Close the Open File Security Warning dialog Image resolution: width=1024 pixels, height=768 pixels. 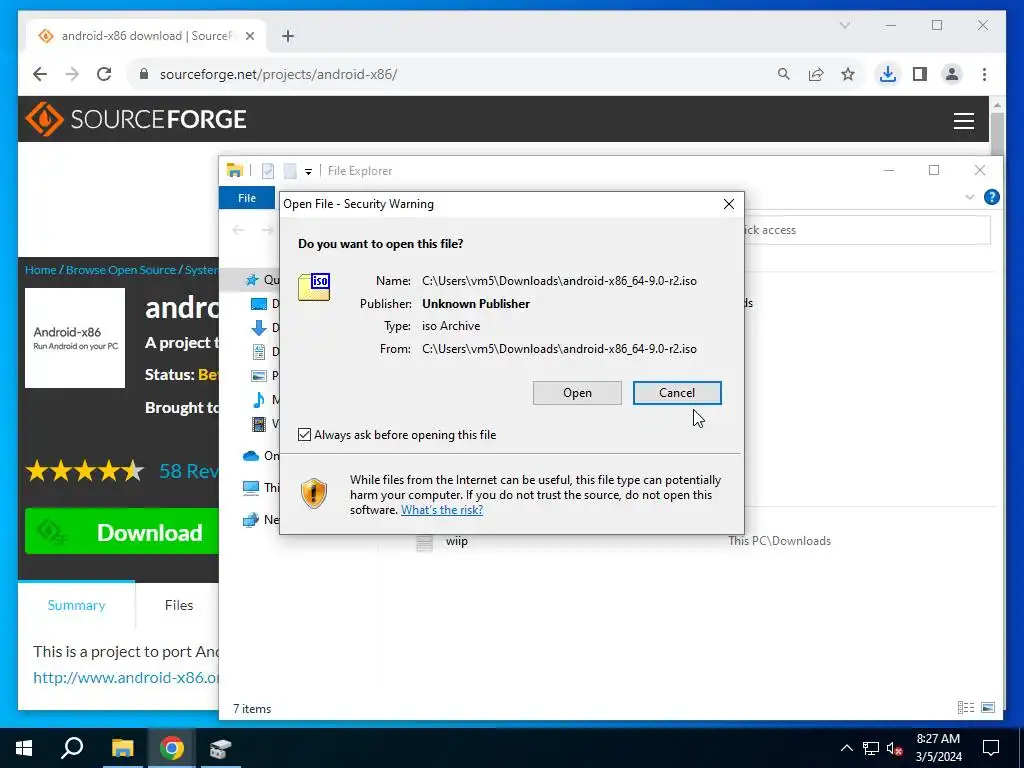coord(729,204)
